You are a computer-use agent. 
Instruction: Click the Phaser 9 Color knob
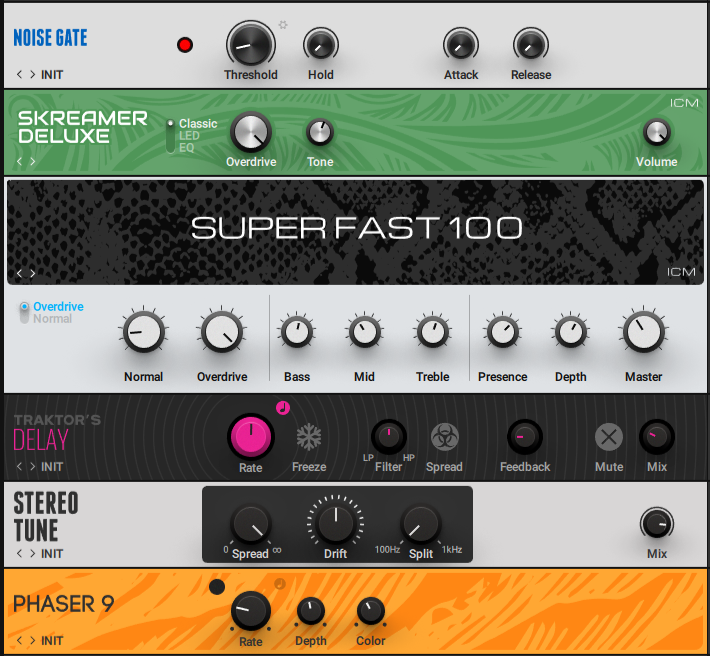click(x=370, y=611)
